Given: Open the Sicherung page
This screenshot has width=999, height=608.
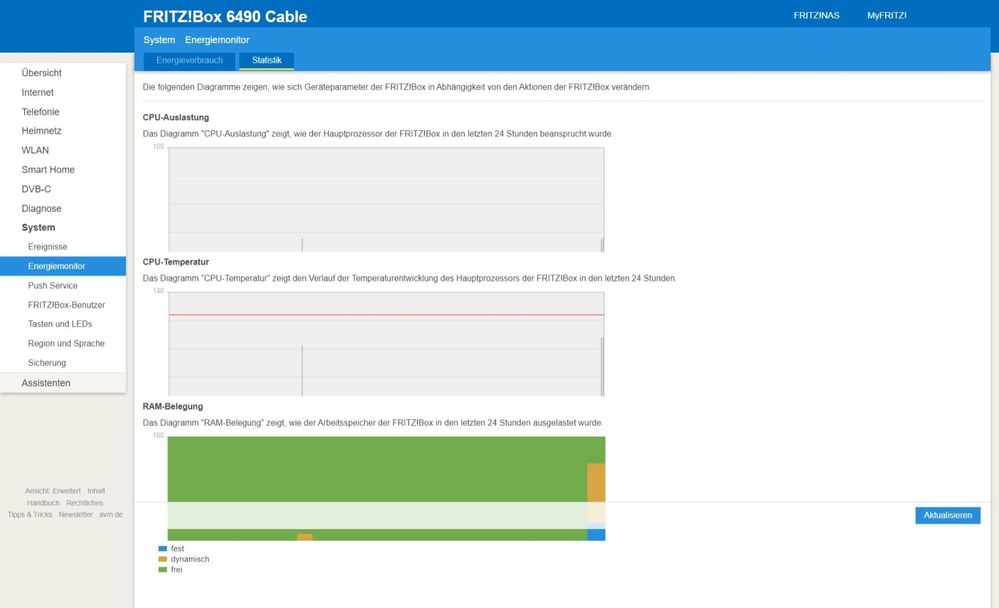Looking at the screenshot, I should tap(47, 363).
